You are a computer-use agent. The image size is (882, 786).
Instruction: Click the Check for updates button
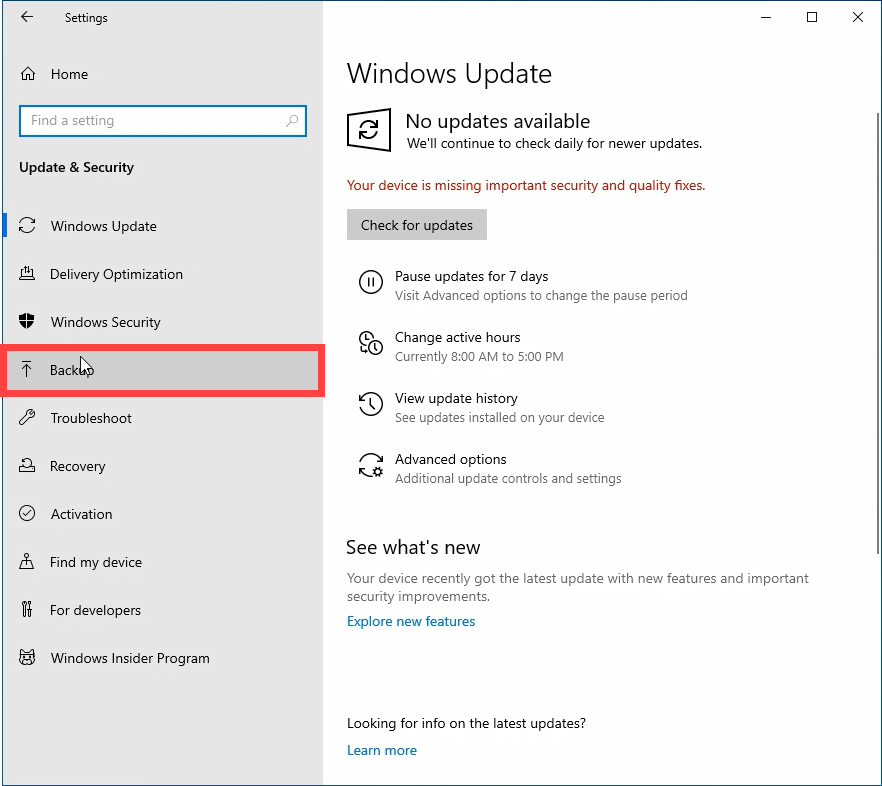point(417,225)
